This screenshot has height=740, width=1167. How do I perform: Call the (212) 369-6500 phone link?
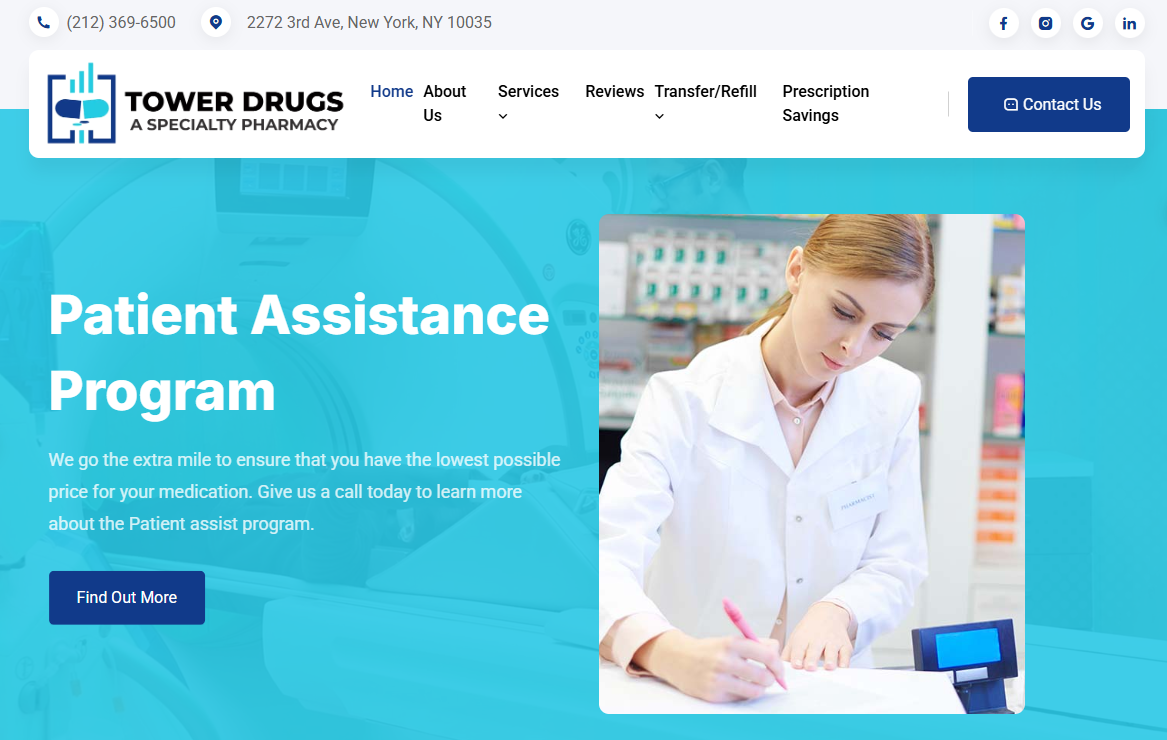[121, 22]
